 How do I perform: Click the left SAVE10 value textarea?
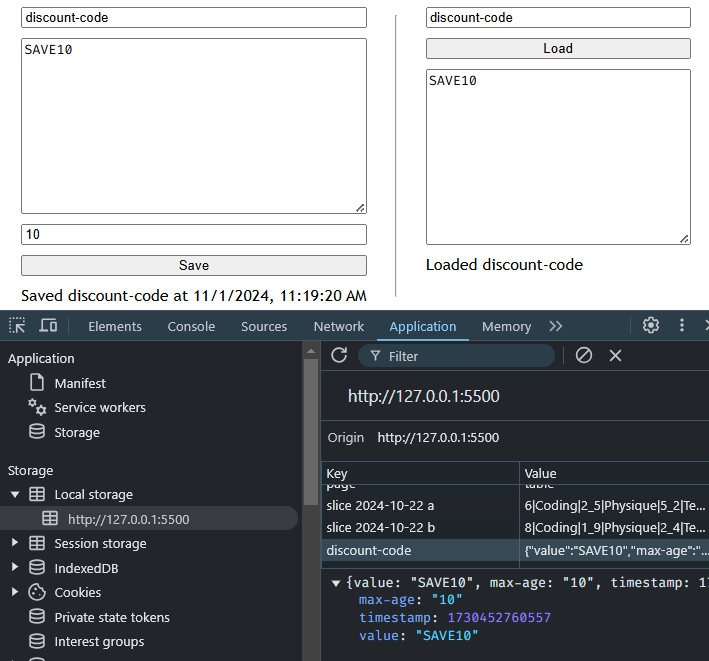click(x=194, y=126)
